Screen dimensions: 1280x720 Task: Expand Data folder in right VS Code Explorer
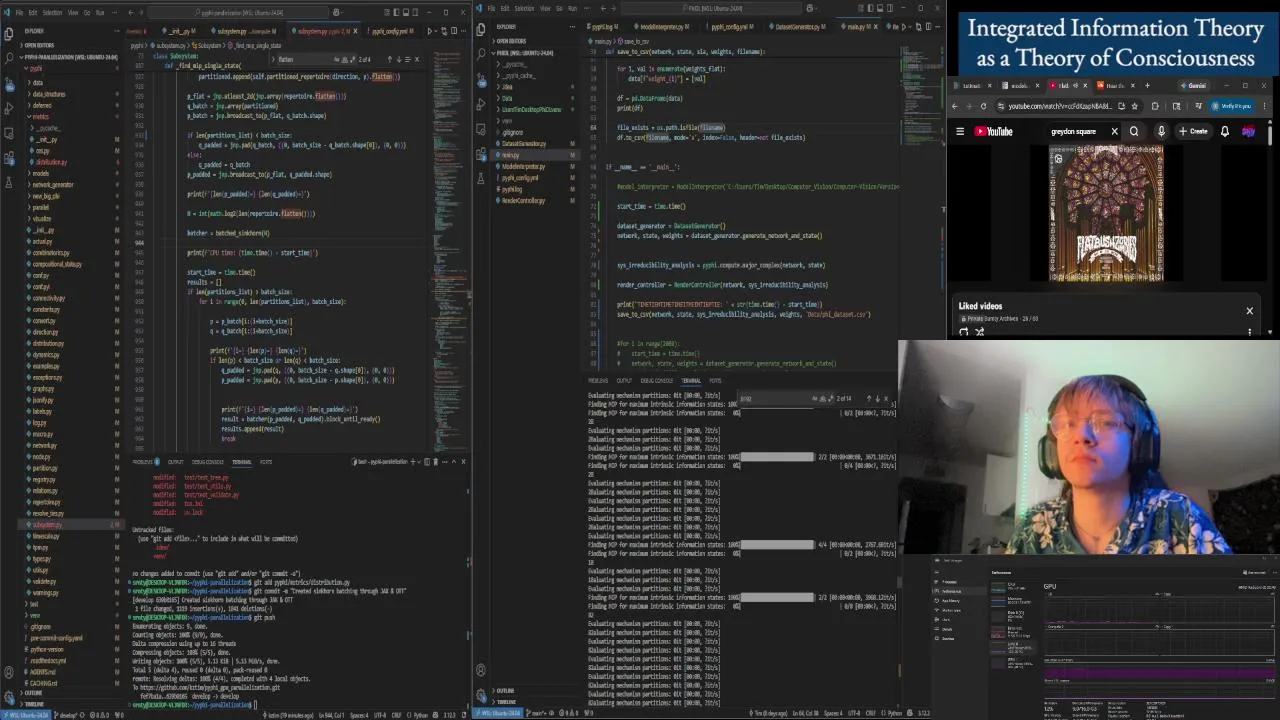pyautogui.click(x=507, y=98)
